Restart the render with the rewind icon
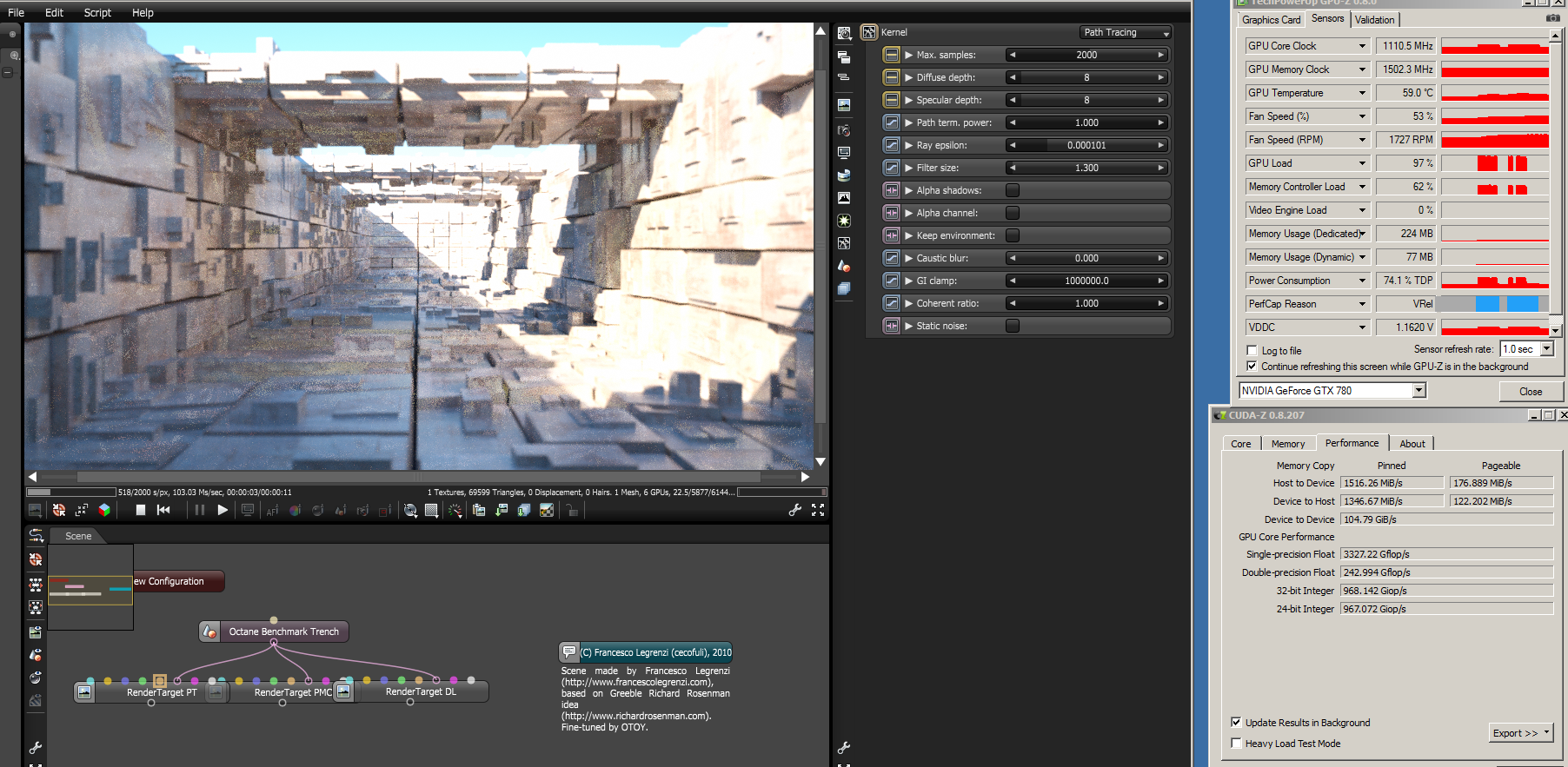The image size is (1568, 767). [x=163, y=510]
